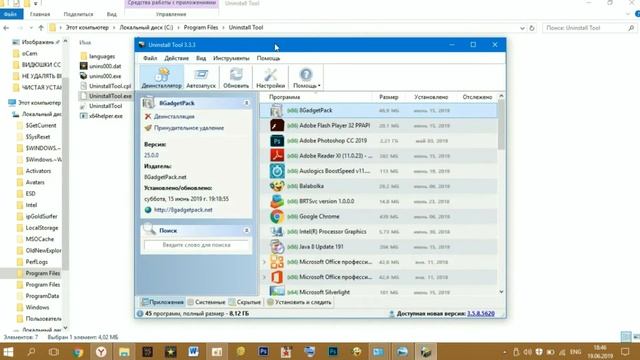The height and width of the screenshot is (360, 640).
Task: Click the Windows Start button
Action: [8, 352]
